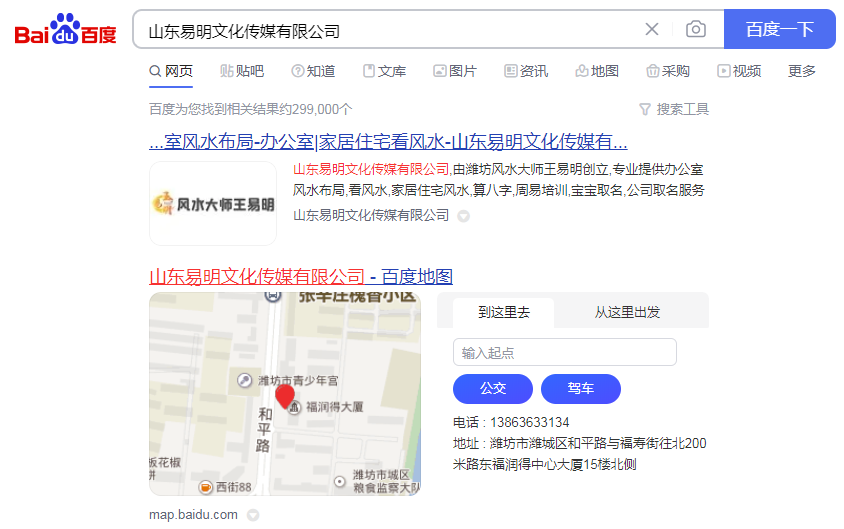The height and width of the screenshot is (529, 844).
Task: Expand arrow next to map.baidu.com
Action: [x=253, y=516]
